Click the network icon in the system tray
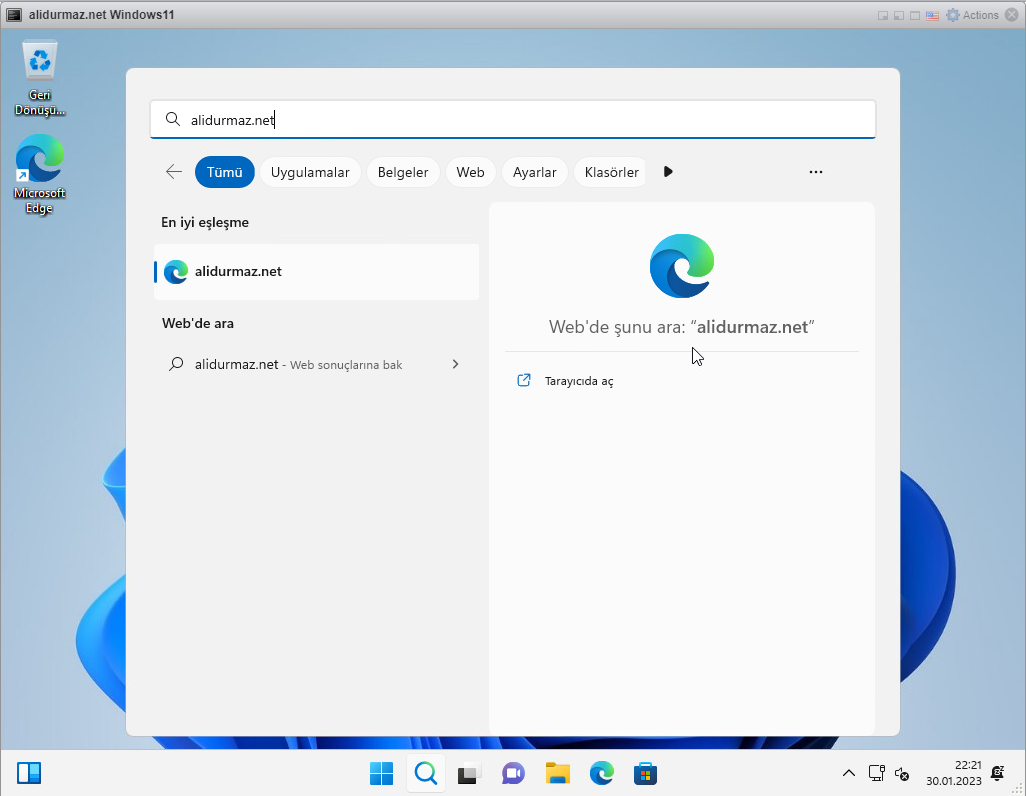The width and height of the screenshot is (1026, 796). 877,773
